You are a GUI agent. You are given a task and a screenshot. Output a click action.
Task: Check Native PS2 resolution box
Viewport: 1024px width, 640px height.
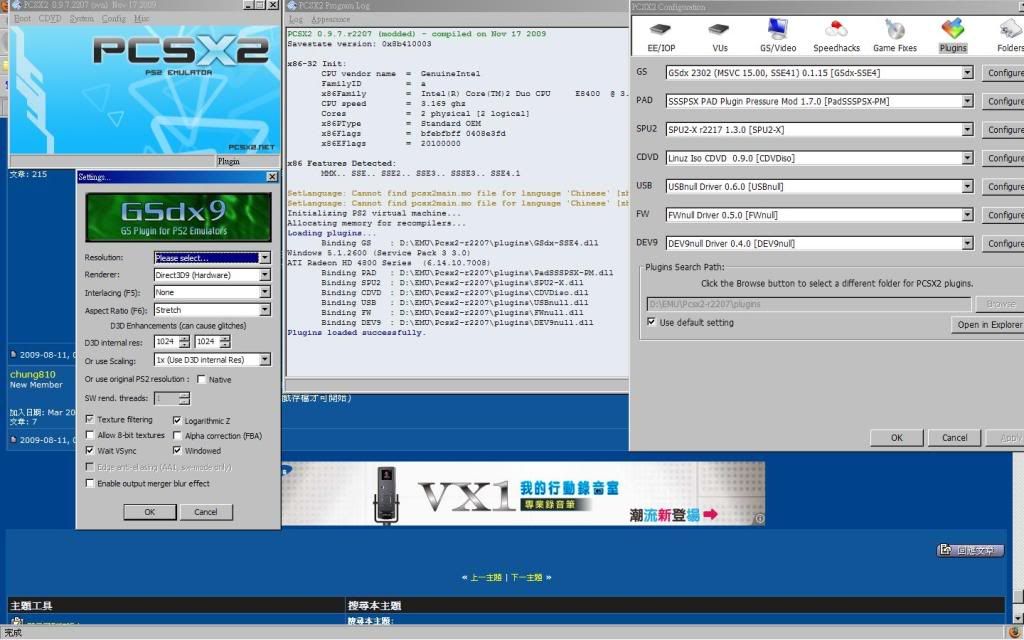tap(201, 379)
